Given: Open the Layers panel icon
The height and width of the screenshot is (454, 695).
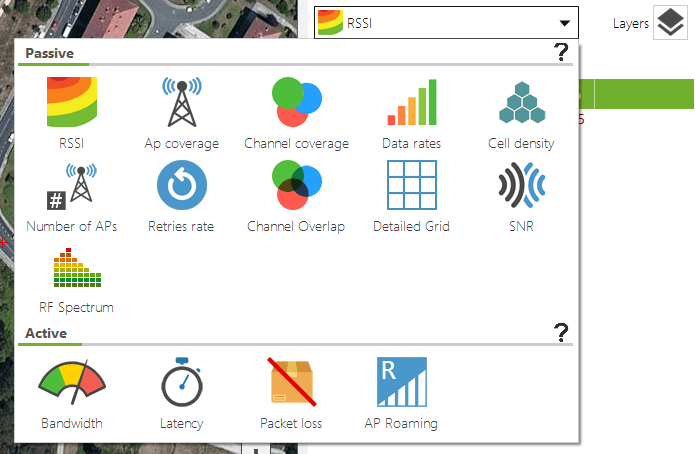Looking at the screenshot, I should (x=670, y=23).
